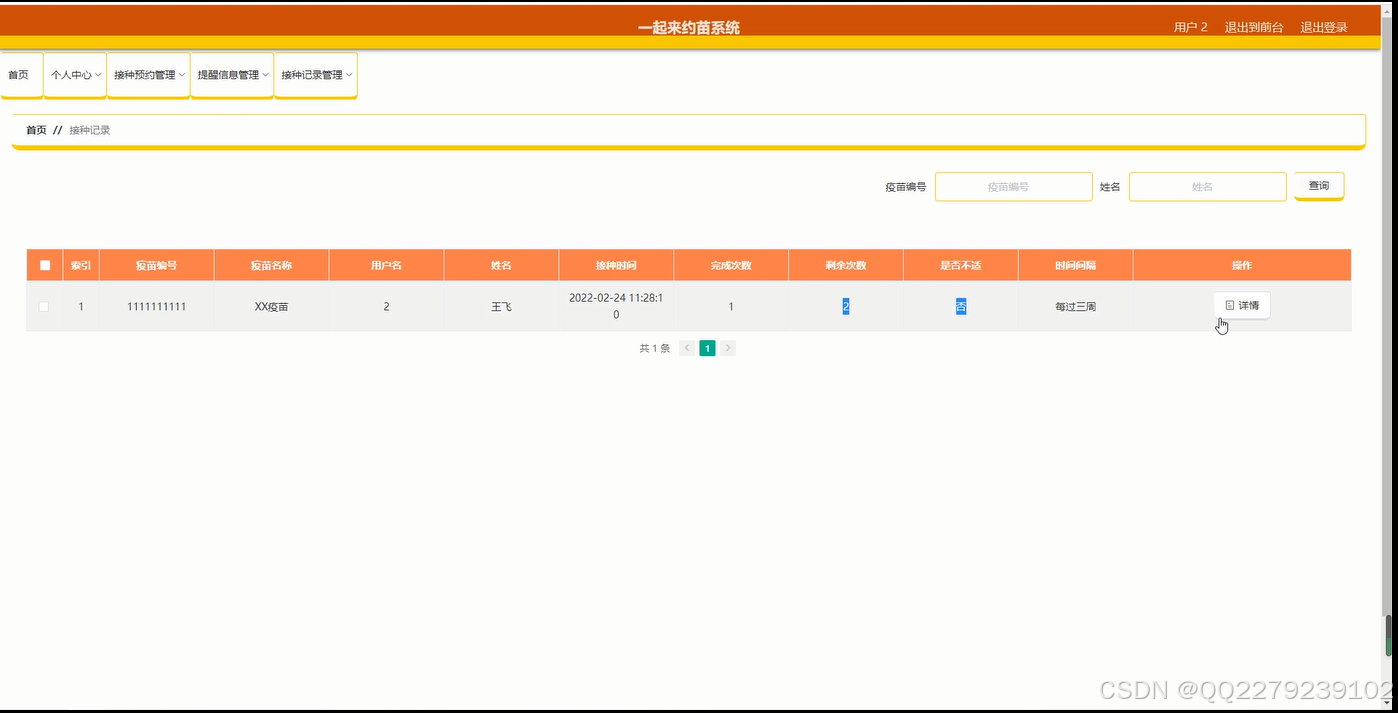Expand the 接种预约管理 menu
Screen dimensions: 1398x713
click(x=143, y=74)
